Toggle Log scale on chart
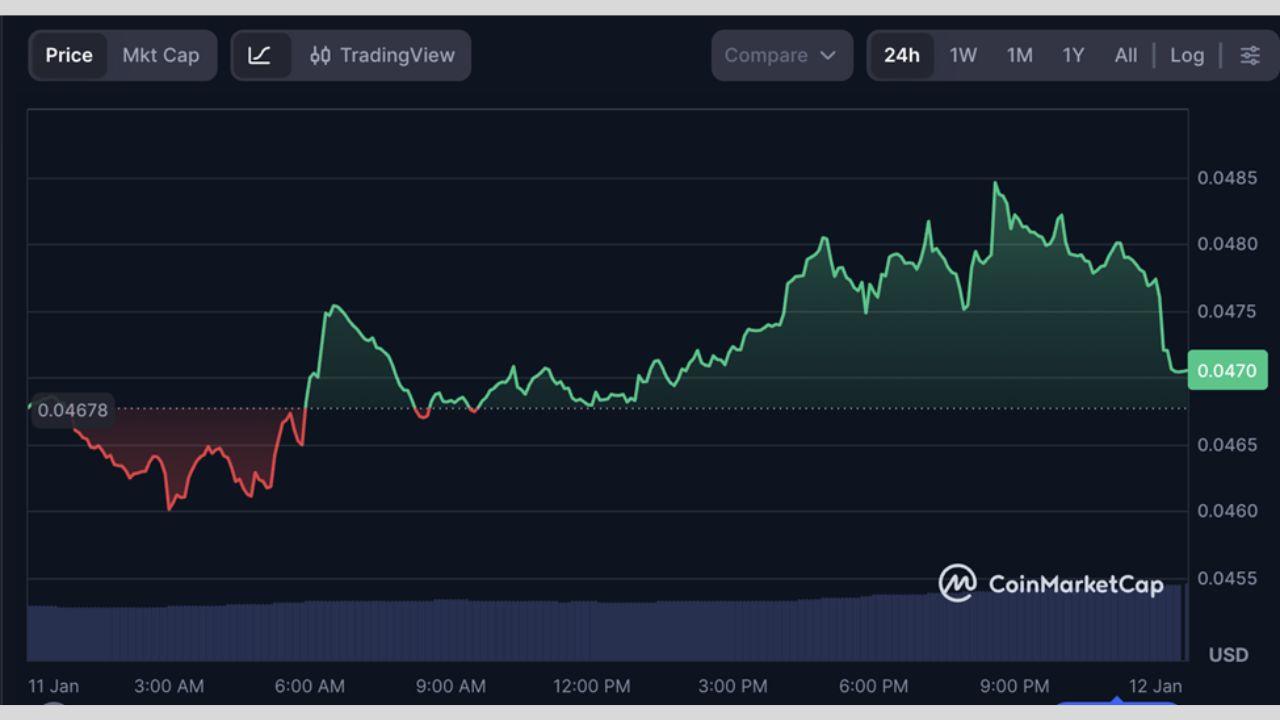The height and width of the screenshot is (720, 1280). click(x=1187, y=55)
